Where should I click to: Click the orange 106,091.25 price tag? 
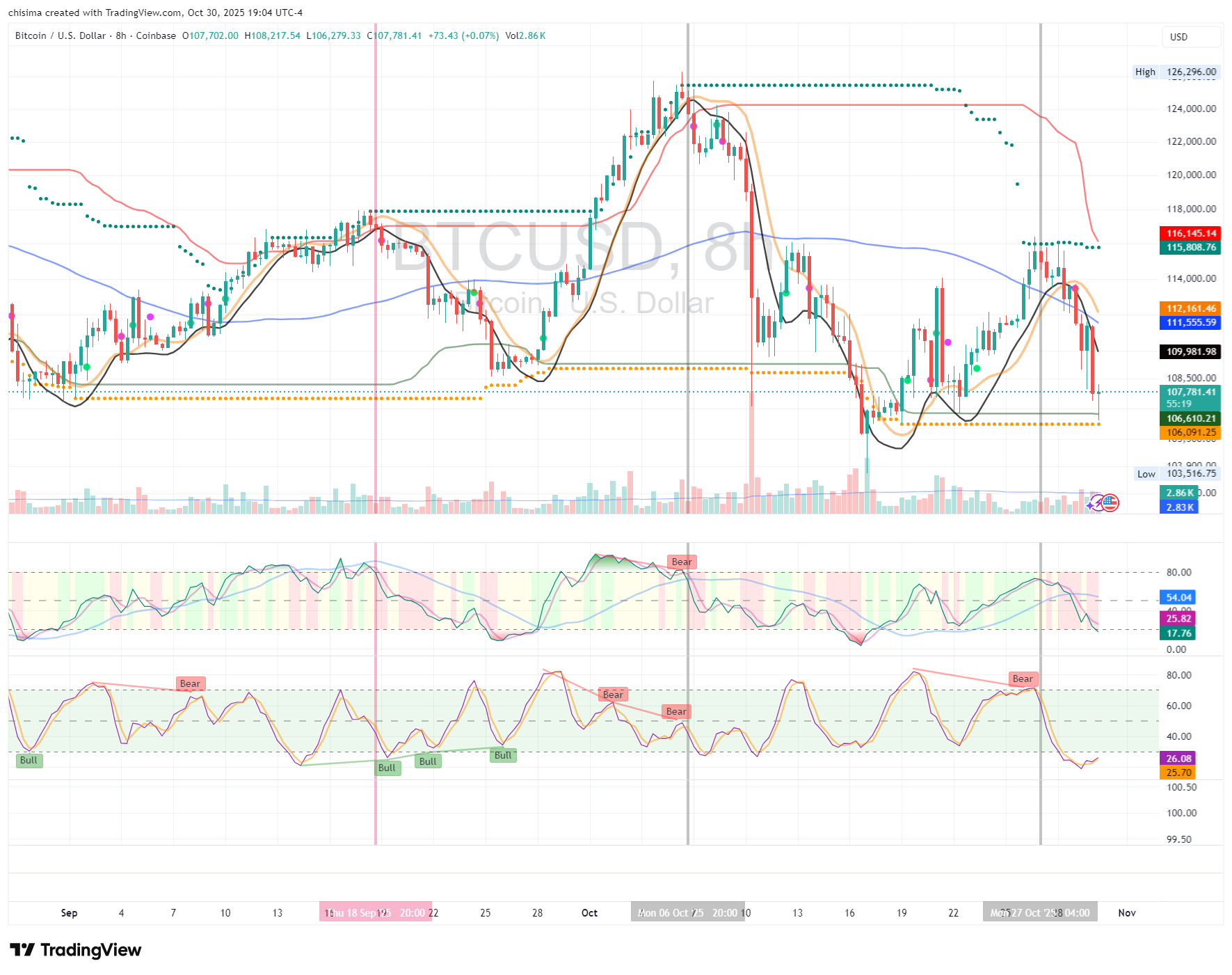coord(1190,432)
